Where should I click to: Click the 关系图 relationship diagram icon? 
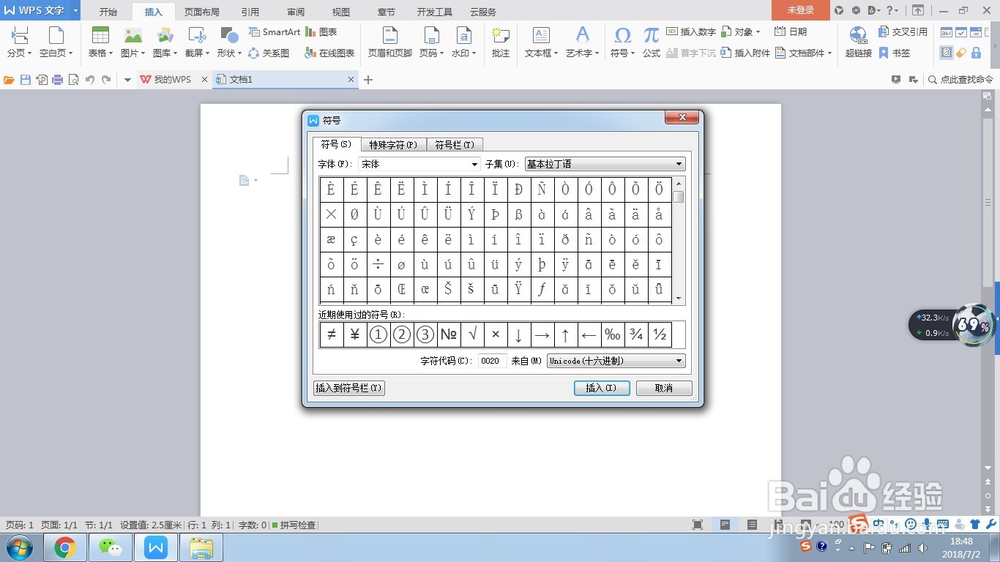pyautogui.click(x=268, y=53)
